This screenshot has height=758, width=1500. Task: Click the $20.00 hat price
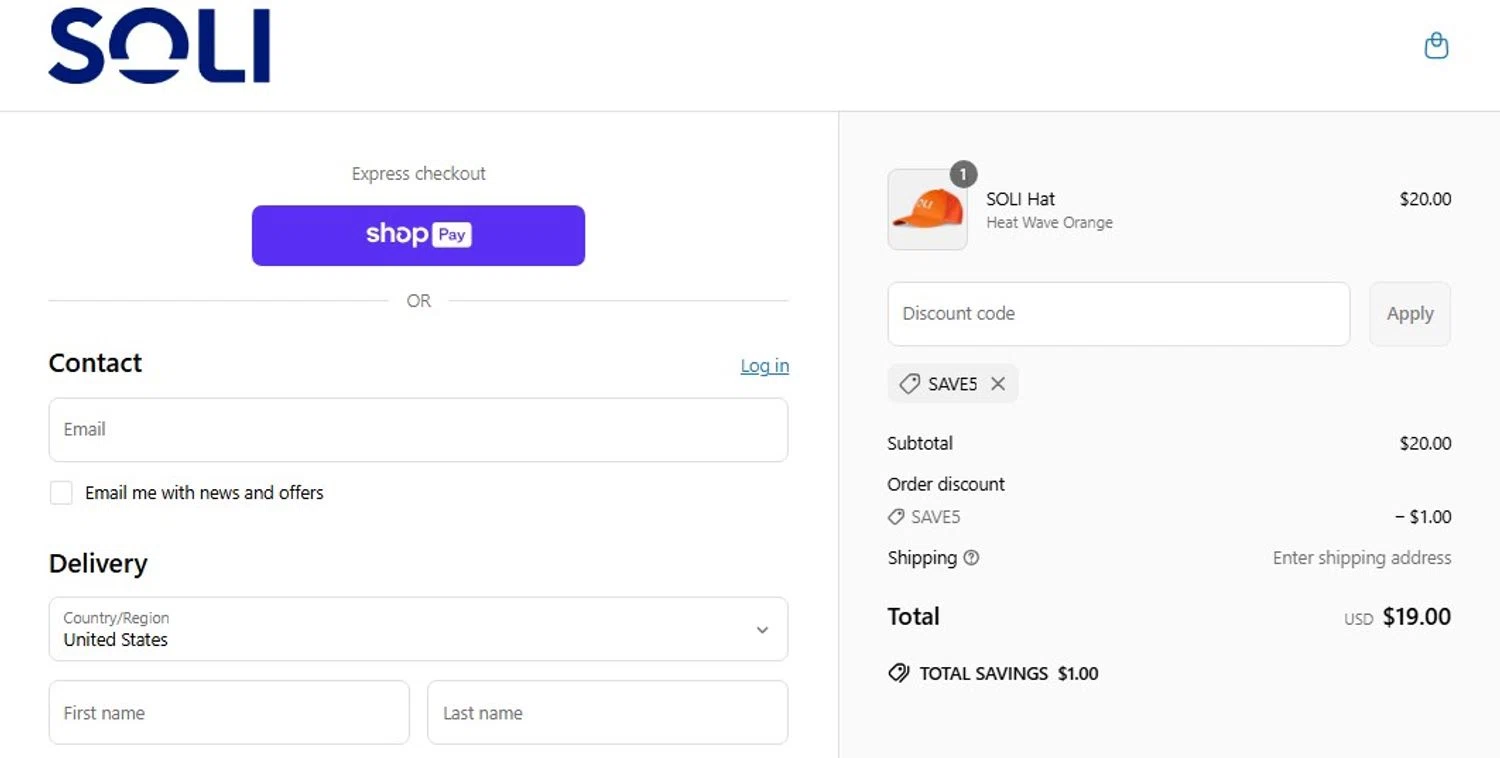coord(1425,199)
